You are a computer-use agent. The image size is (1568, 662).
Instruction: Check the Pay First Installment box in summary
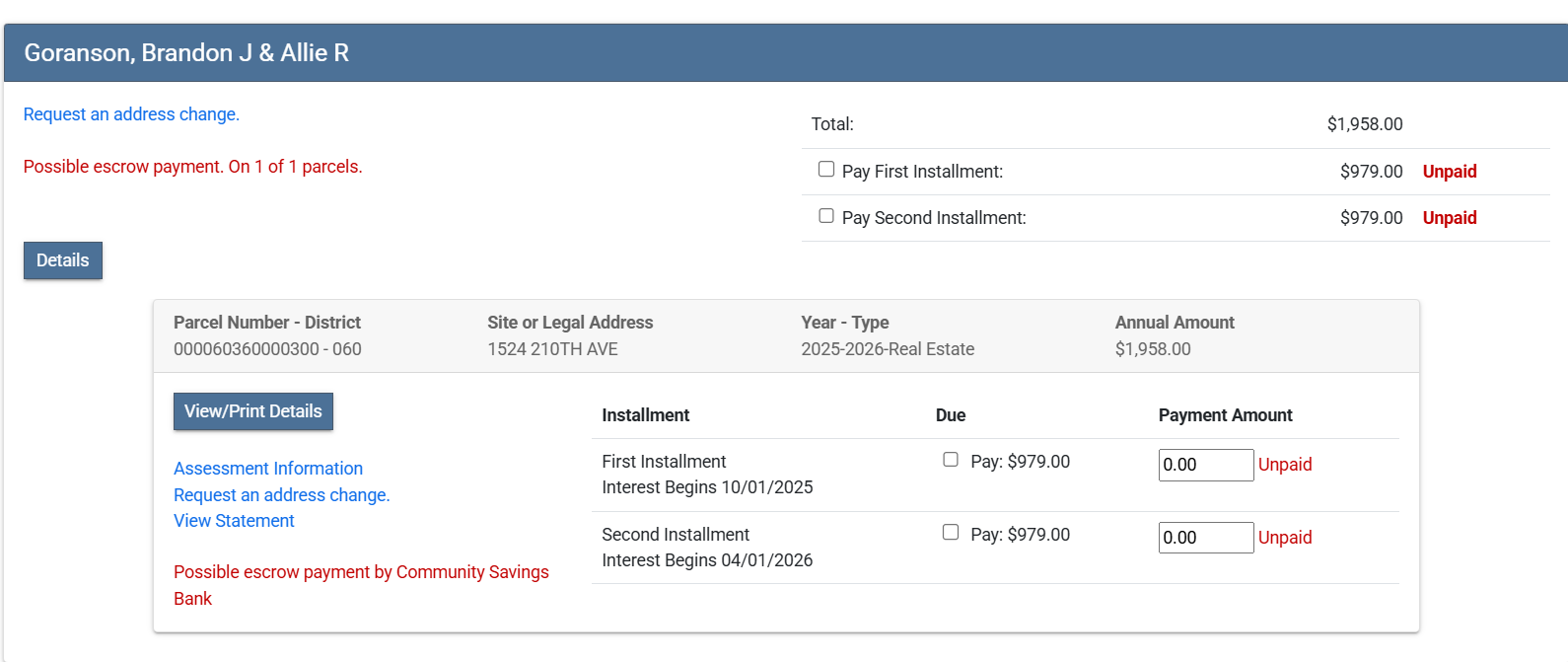point(826,170)
